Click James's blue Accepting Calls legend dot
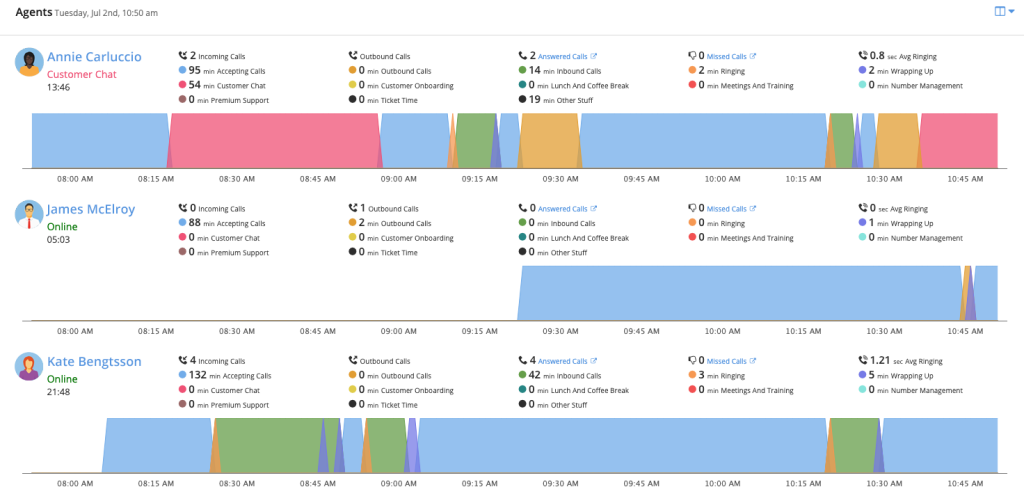1024x496 pixels. click(x=183, y=223)
